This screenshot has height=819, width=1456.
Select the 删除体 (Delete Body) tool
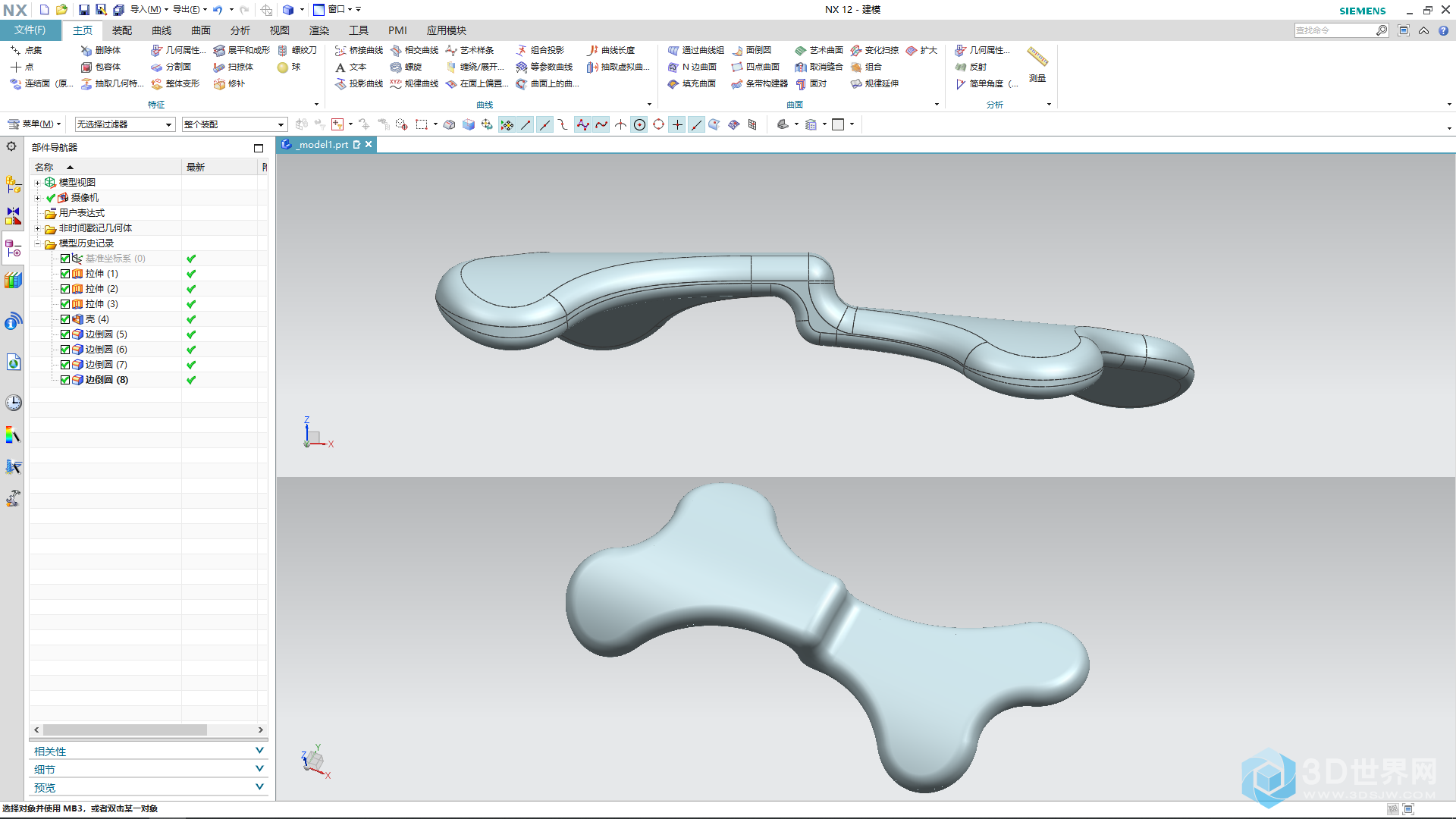tap(101, 50)
